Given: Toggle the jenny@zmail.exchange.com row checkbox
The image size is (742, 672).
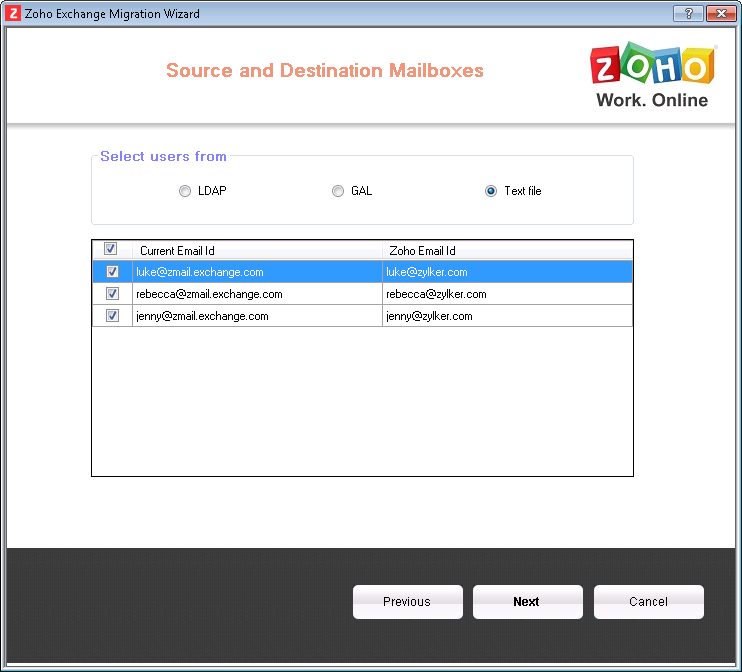Looking at the screenshot, I should pyautogui.click(x=112, y=316).
